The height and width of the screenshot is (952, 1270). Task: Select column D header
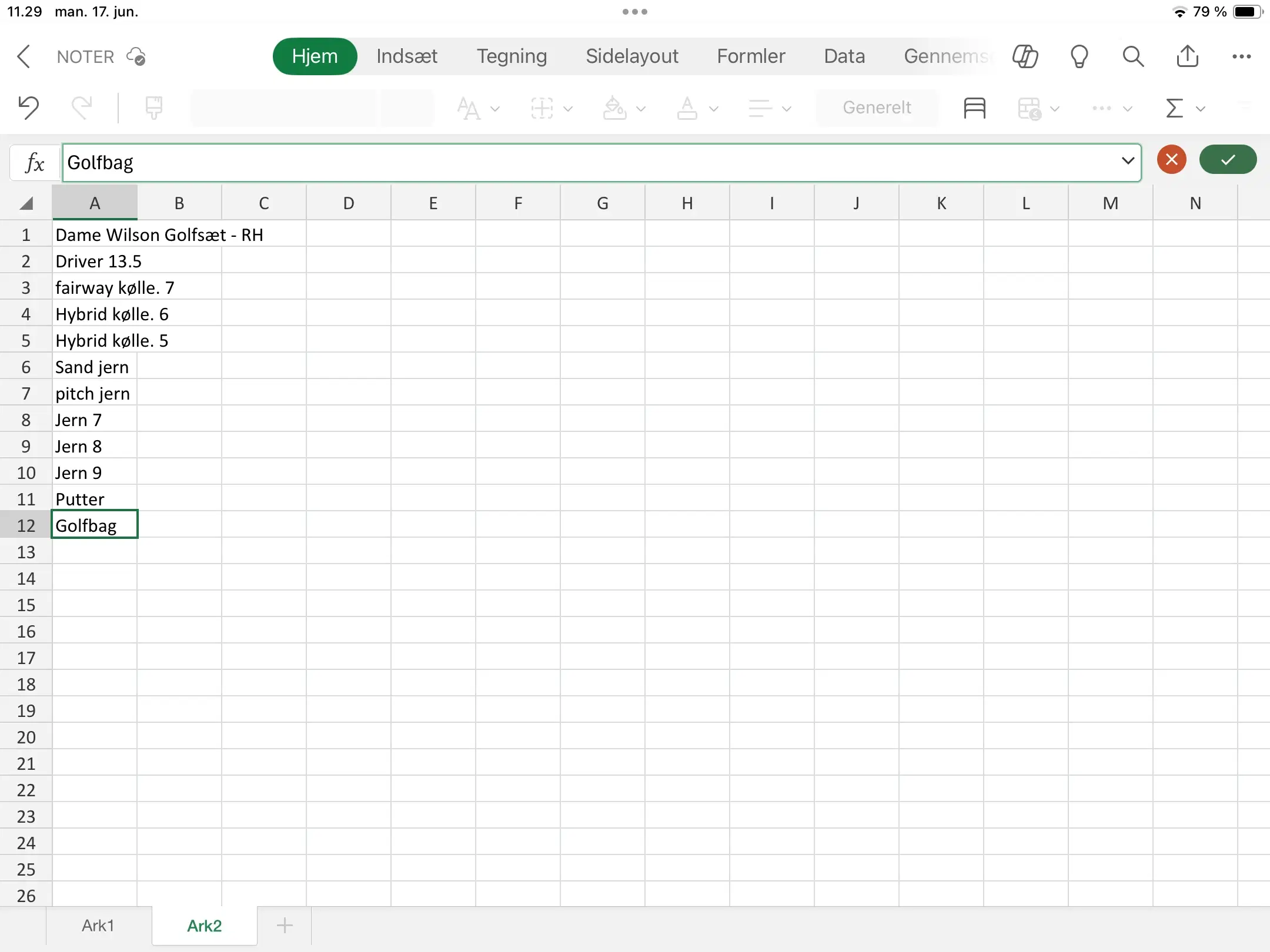point(349,203)
